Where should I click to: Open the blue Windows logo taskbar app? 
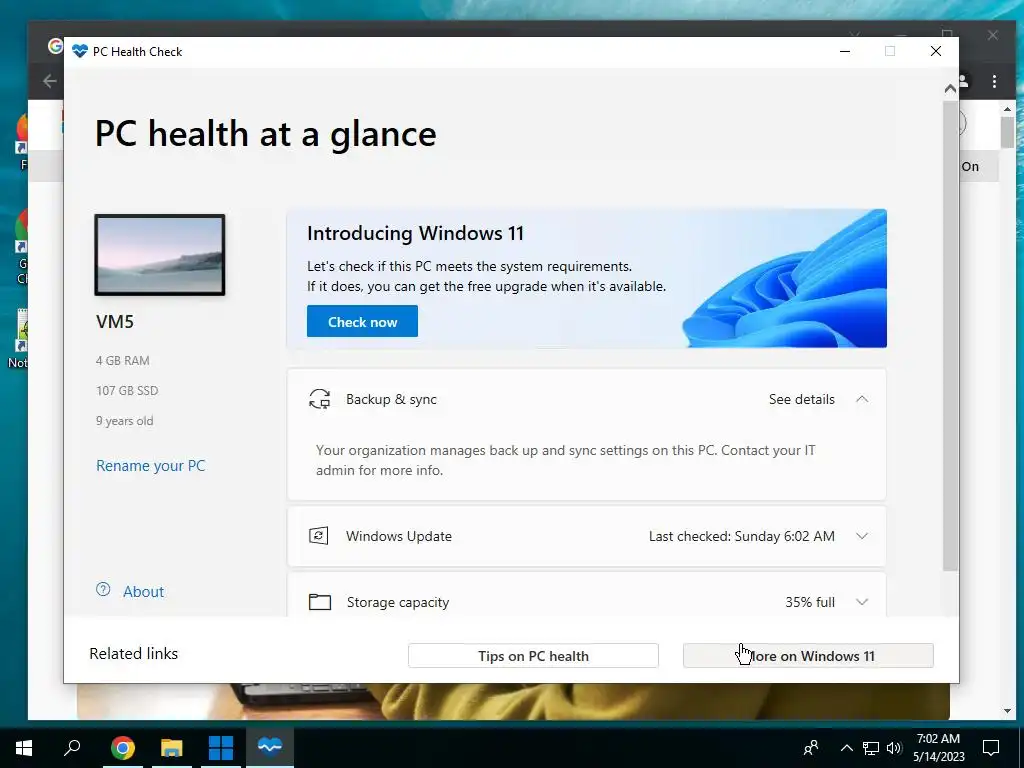tap(221, 747)
